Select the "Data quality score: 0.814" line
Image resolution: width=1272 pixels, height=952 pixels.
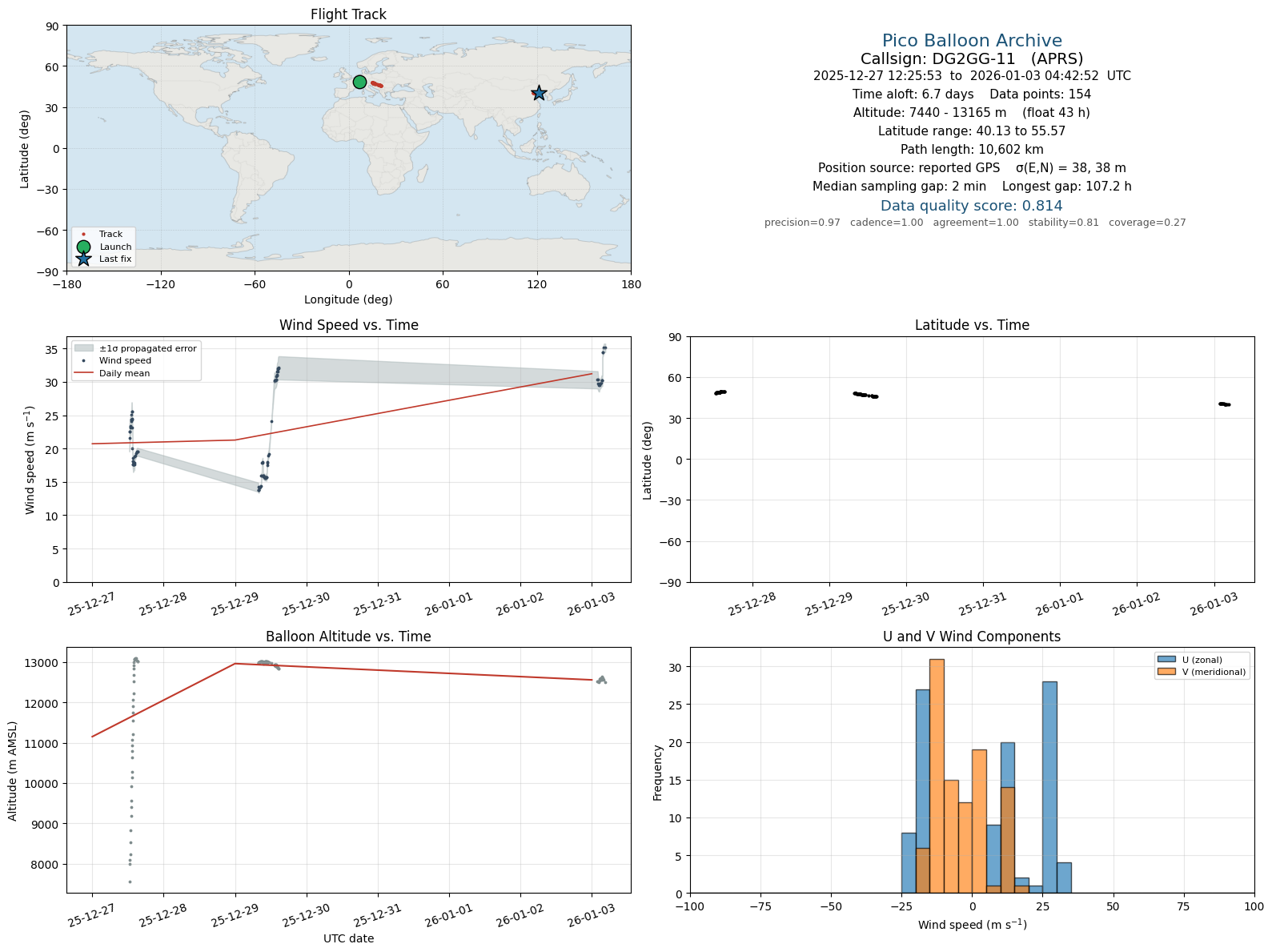[x=972, y=206]
